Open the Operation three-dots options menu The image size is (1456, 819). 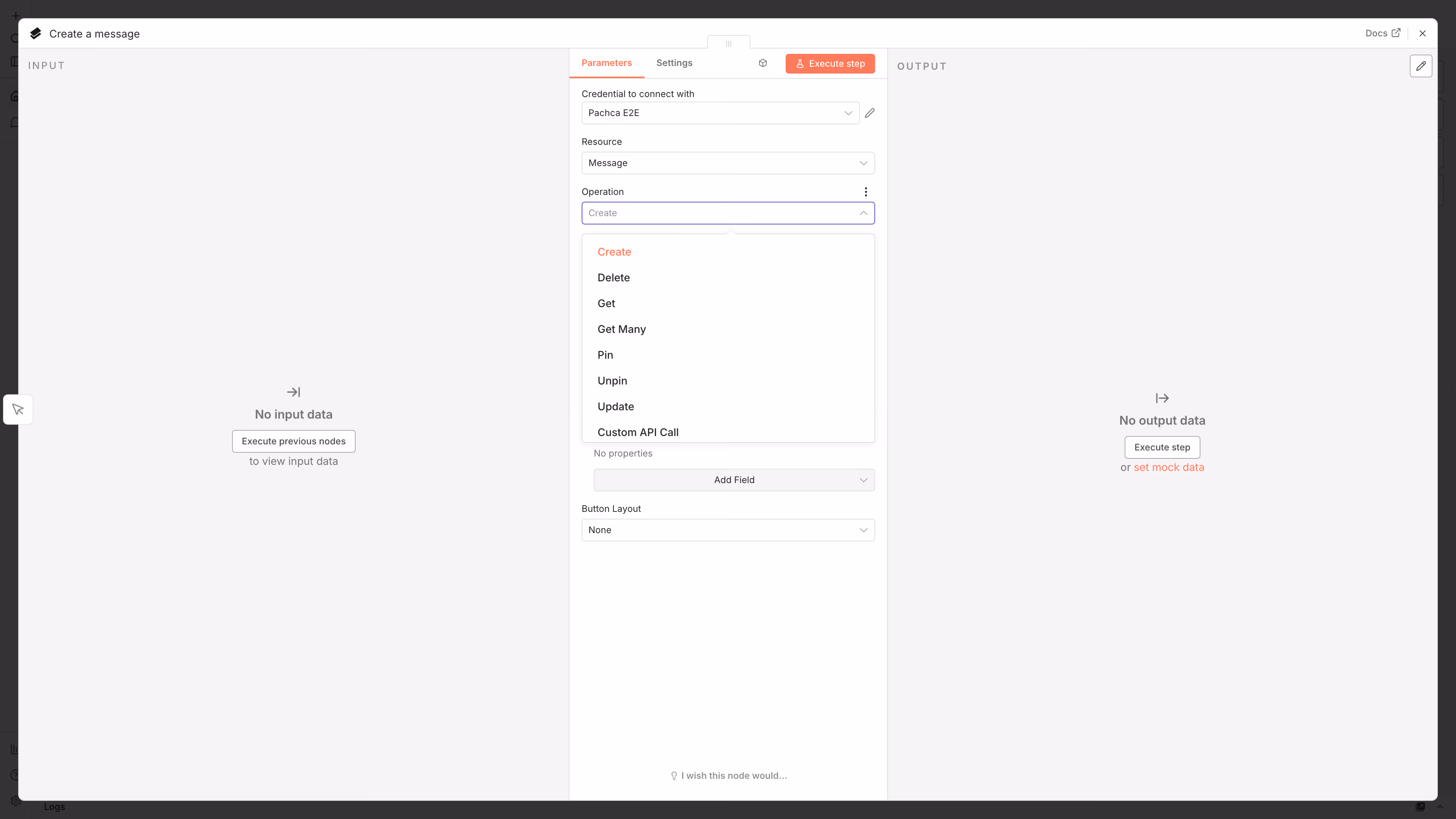[x=865, y=191]
